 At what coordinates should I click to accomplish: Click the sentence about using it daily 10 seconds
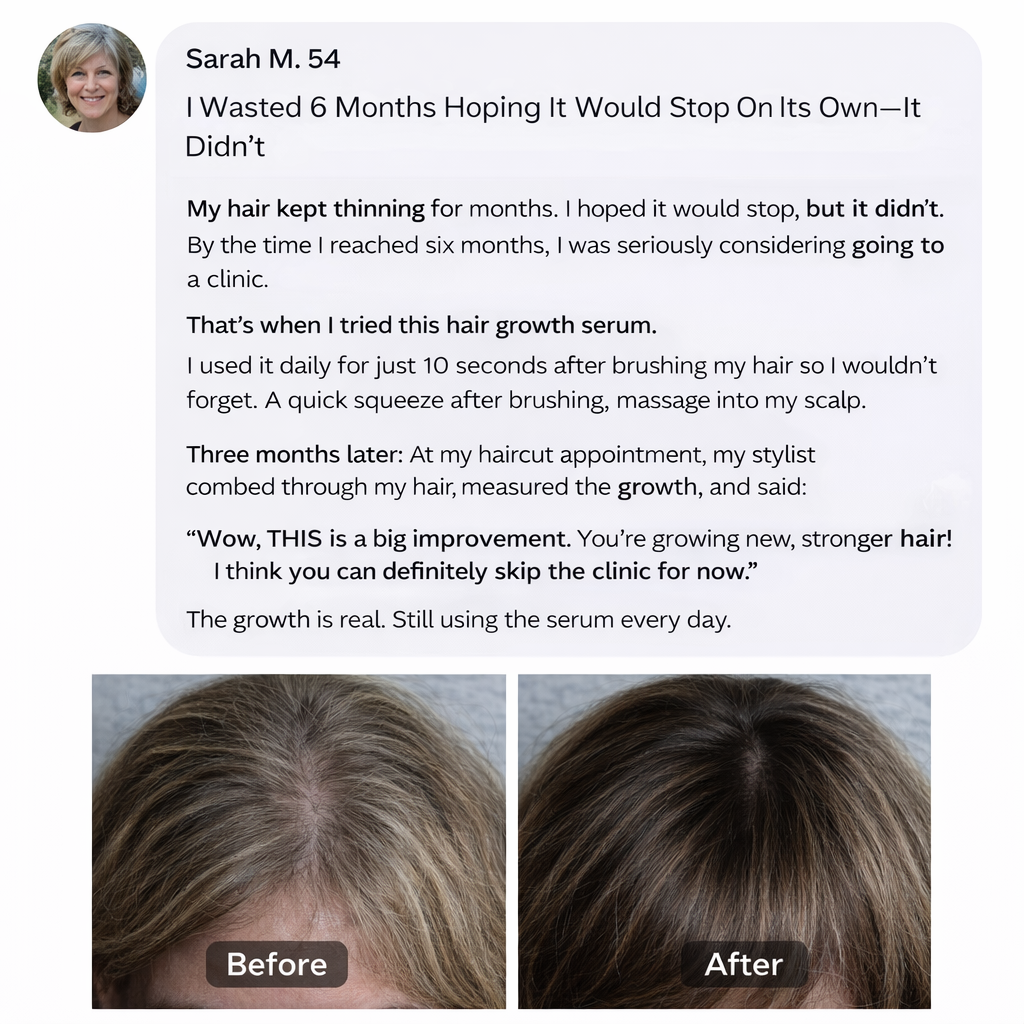click(562, 383)
